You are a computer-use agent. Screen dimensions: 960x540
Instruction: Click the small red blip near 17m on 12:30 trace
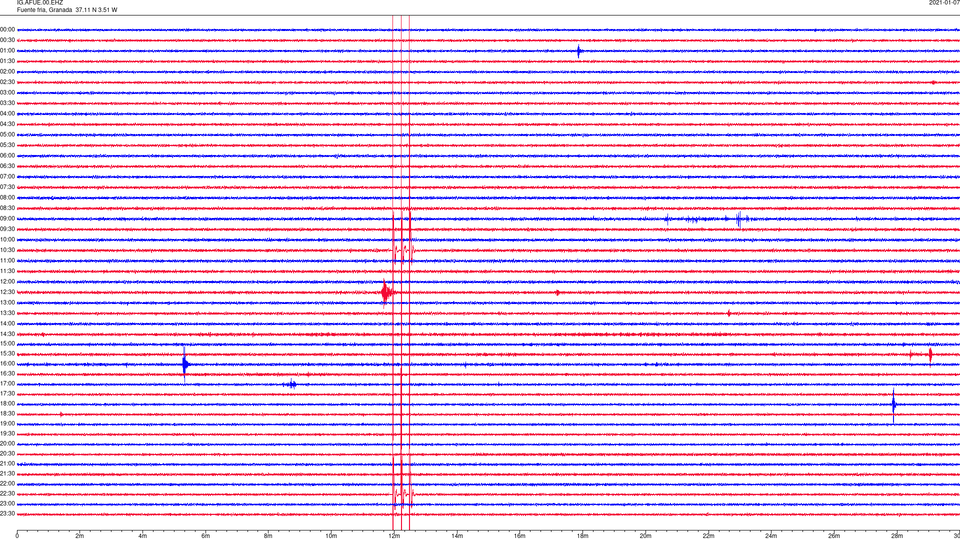point(557,293)
